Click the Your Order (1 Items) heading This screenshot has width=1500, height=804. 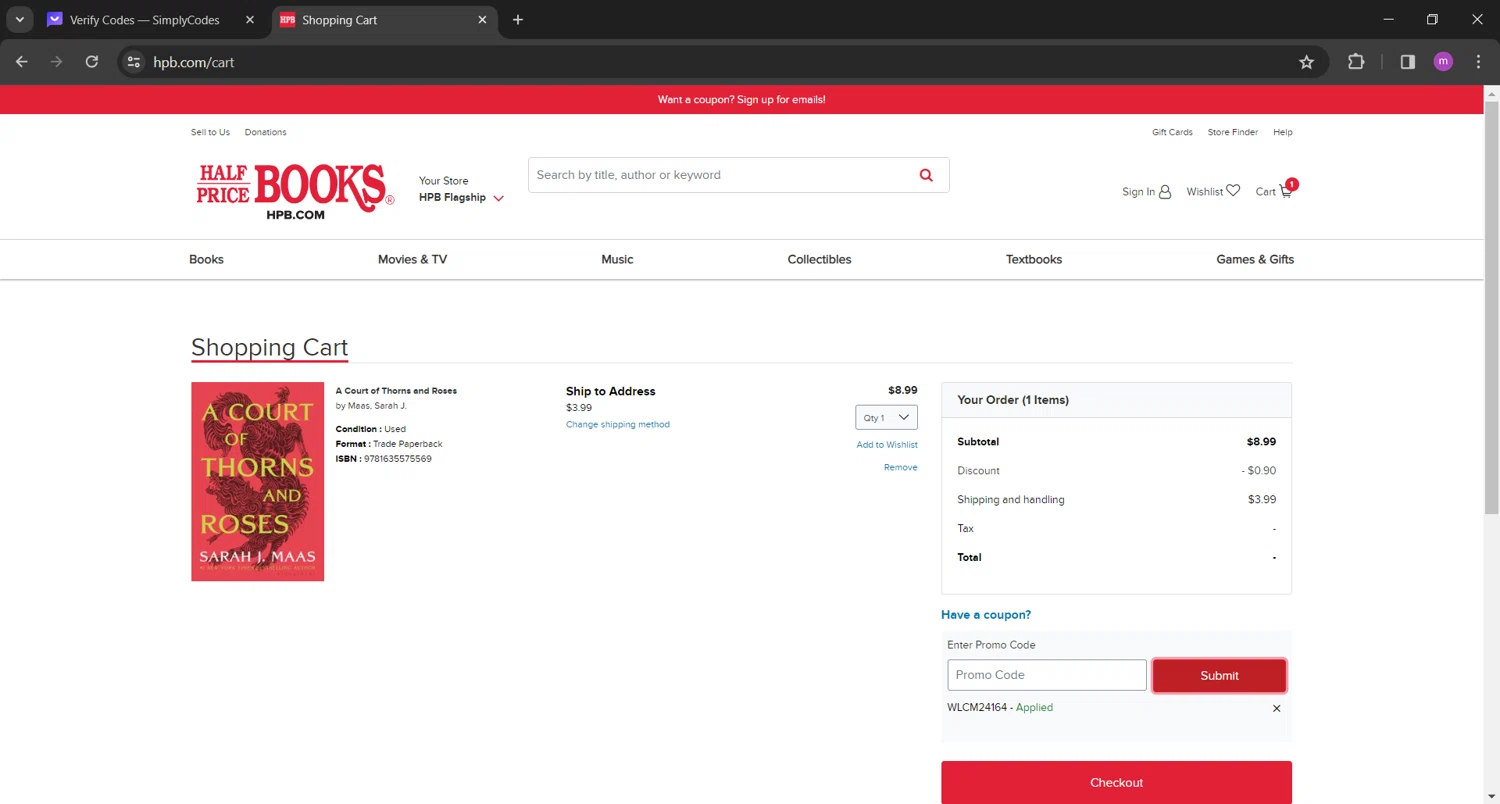pos(1013,400)
